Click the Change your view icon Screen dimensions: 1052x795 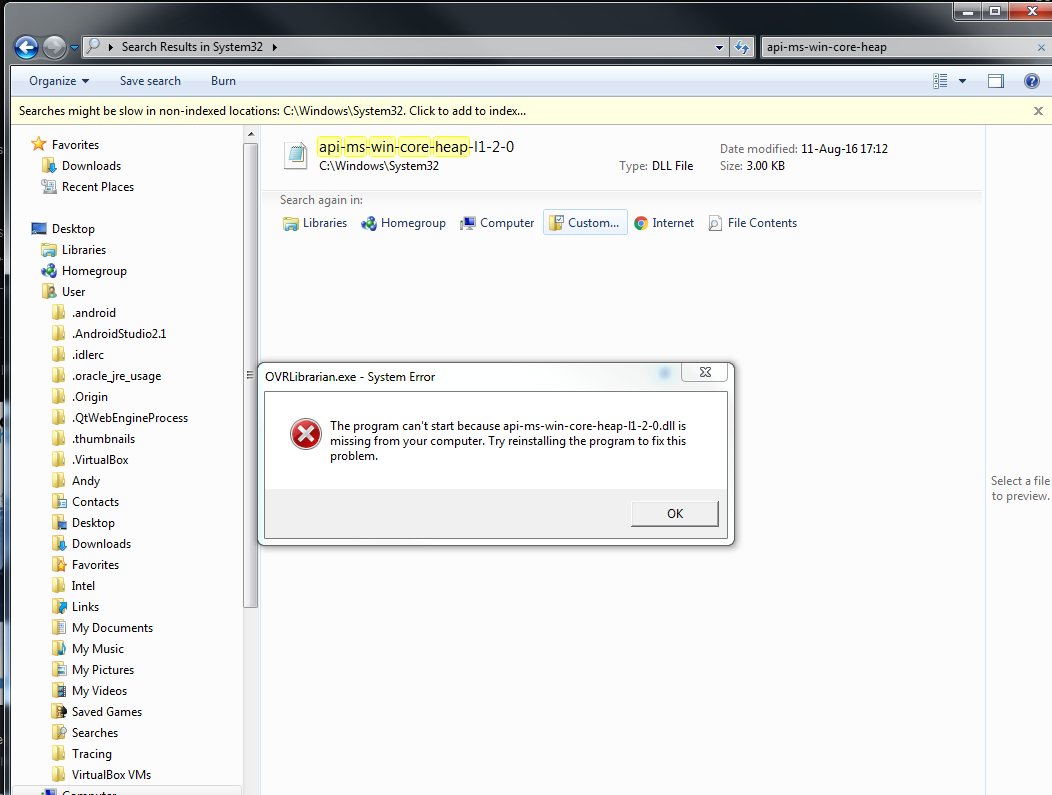[941, 81]
